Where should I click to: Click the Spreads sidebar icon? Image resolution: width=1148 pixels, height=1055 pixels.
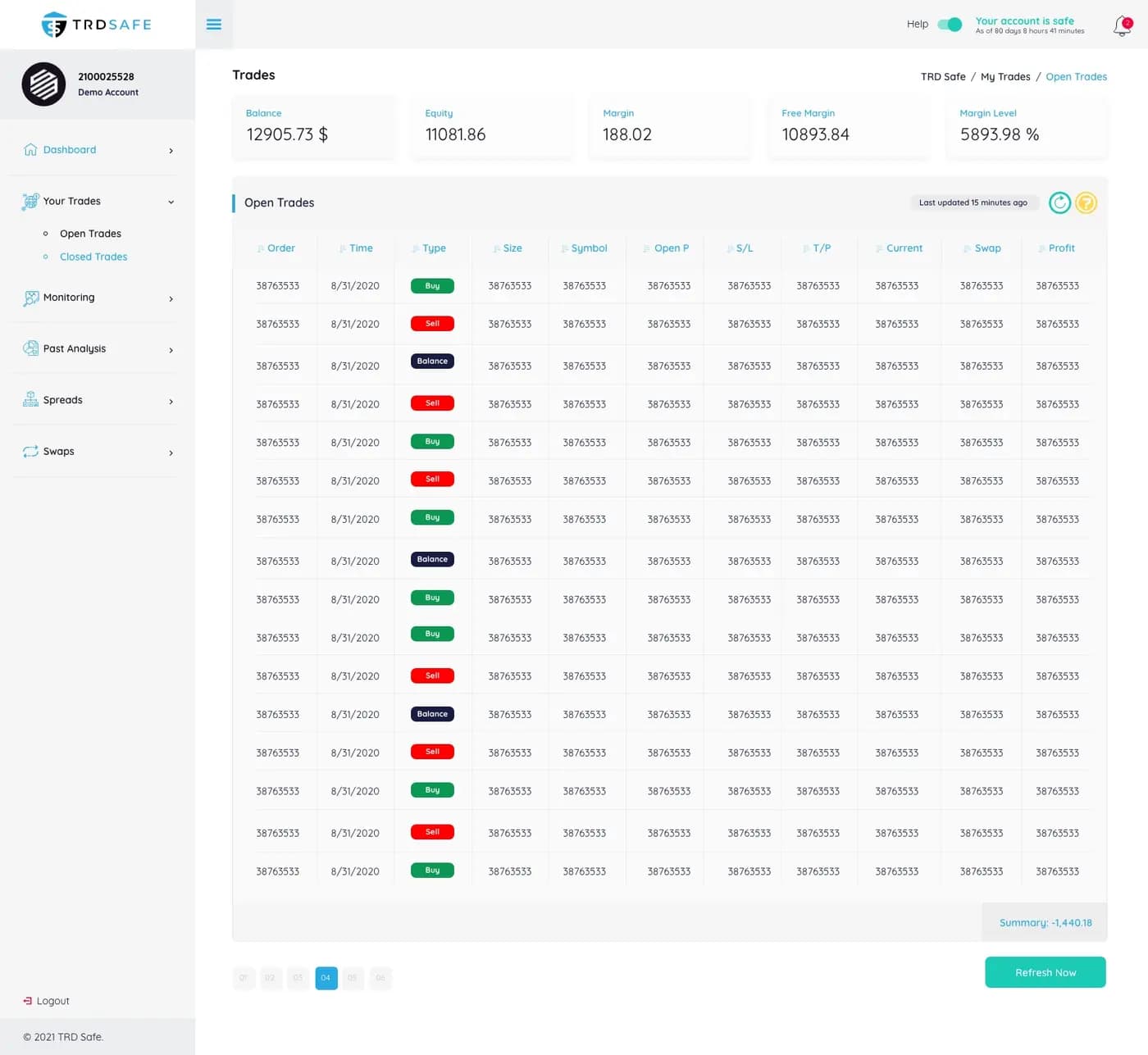30,399
